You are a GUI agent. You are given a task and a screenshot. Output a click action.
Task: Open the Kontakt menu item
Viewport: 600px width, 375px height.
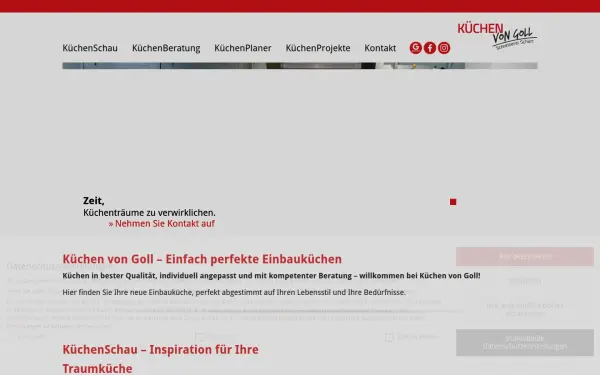(x=380, y=48)
